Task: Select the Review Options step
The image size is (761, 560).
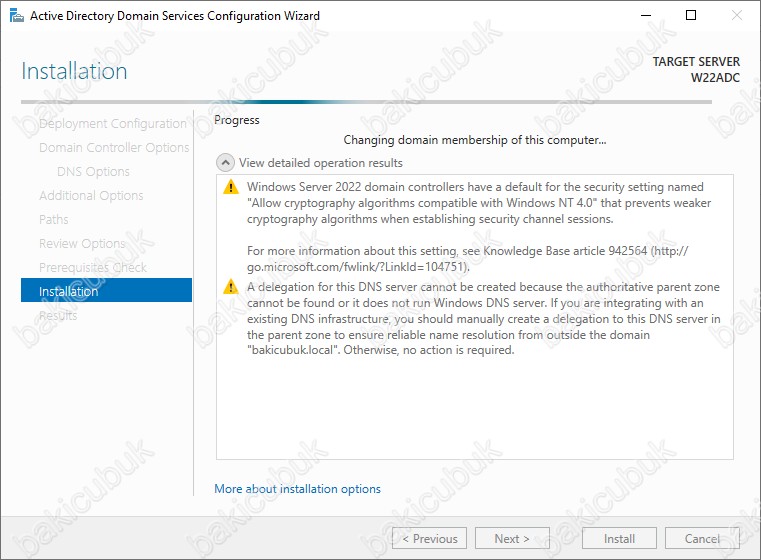Action: click(x=82, y=243)
